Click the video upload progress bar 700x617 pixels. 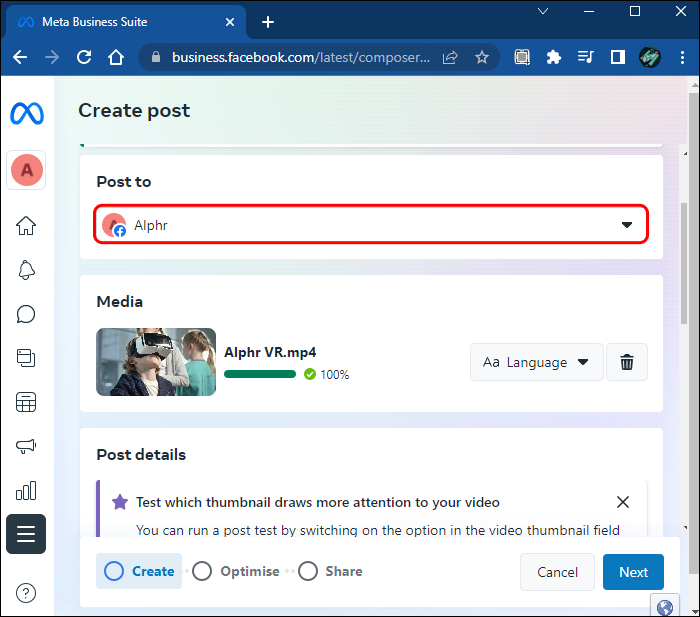[260, 374]
